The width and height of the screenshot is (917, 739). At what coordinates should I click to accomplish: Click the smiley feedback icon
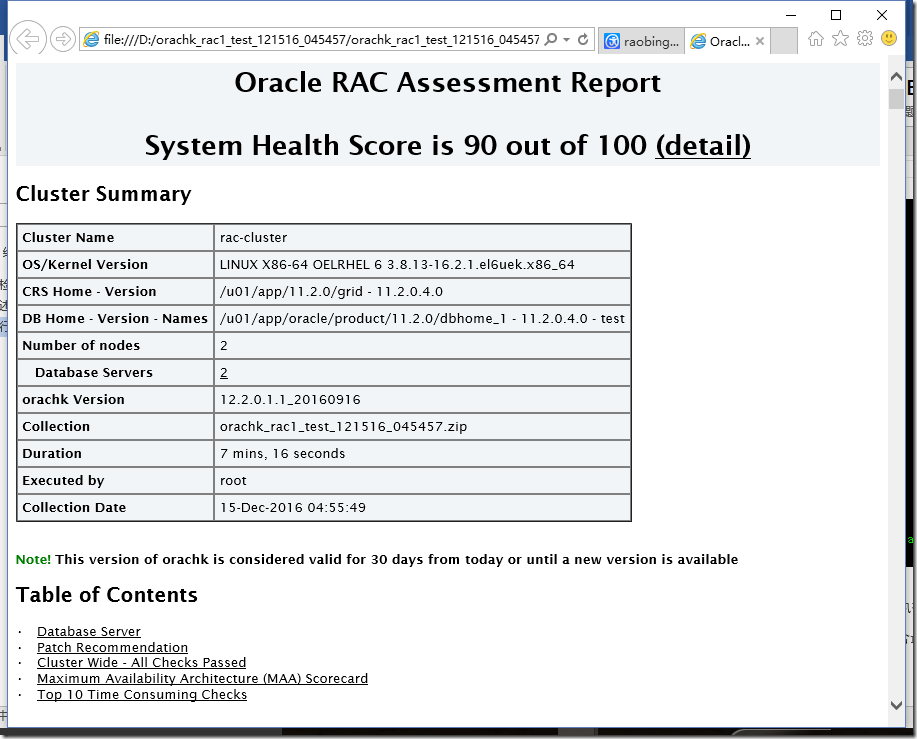(x=888, y=38)
